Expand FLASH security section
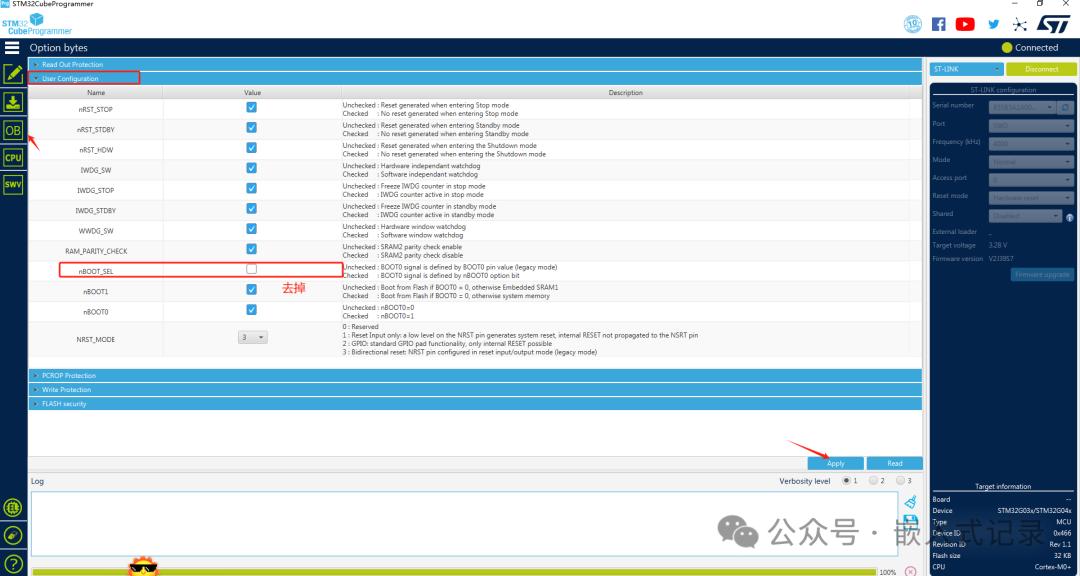Screen dimensions: 1080x576 [x=475, y=404]
